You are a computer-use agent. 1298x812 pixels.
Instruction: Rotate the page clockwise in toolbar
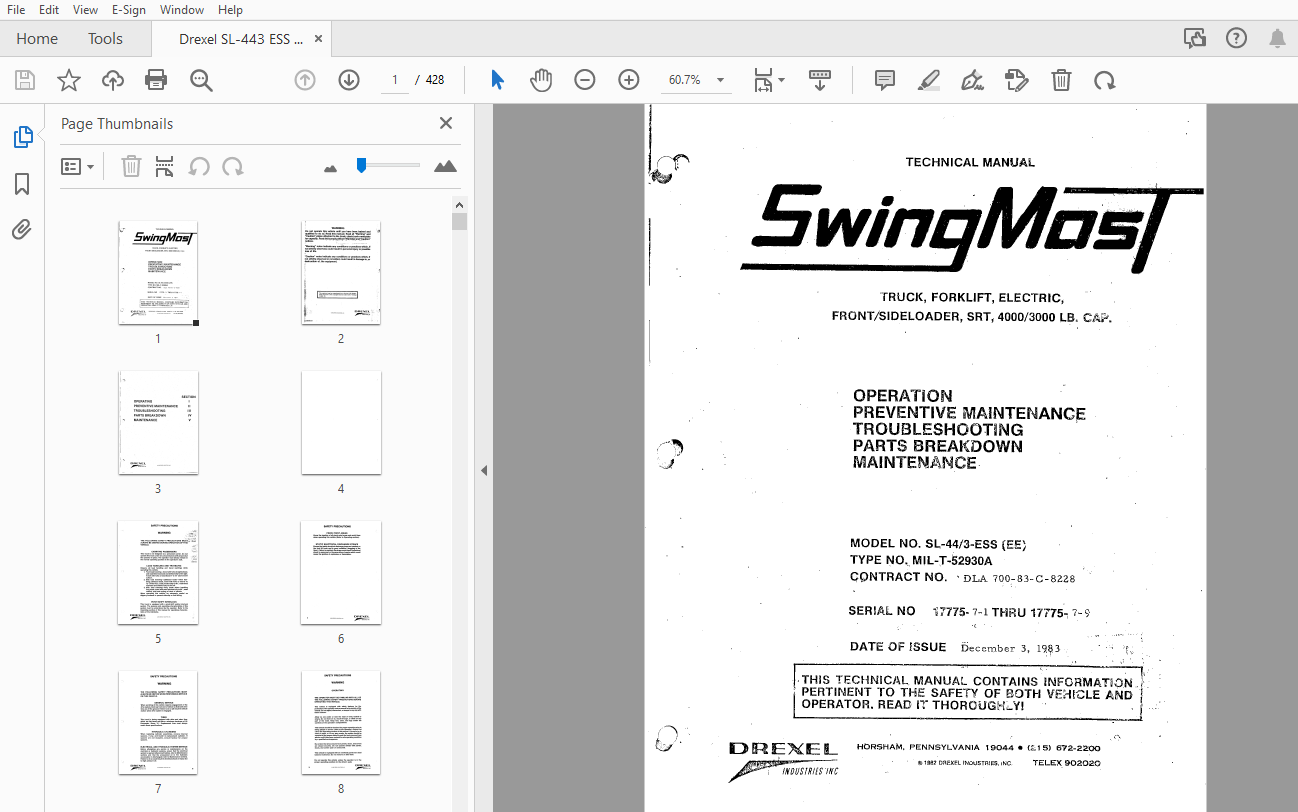(x=1104, y=80)
